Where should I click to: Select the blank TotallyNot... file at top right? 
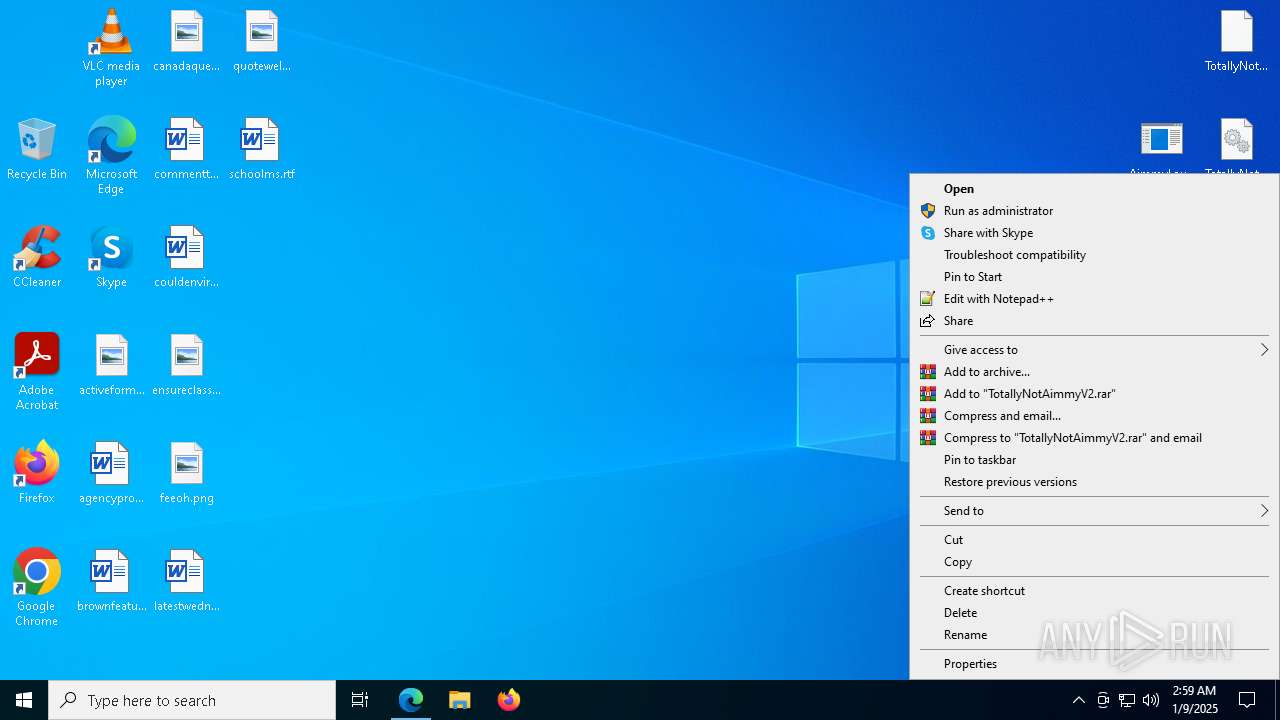click(x=1236, y=41)
